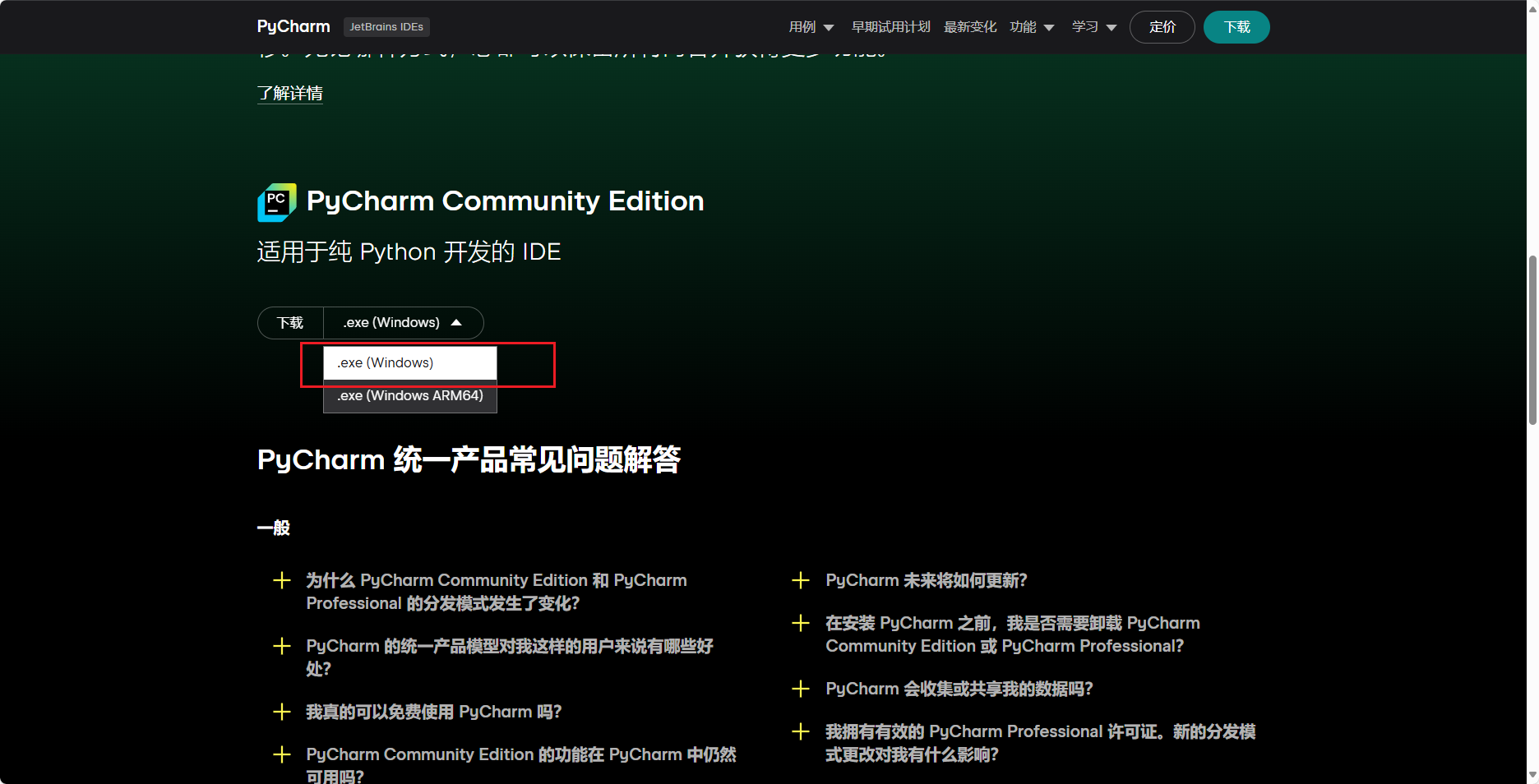Click the installer dropdown's up arrow
Screen dimensions: 1539x784
click(x=456, y=323)
